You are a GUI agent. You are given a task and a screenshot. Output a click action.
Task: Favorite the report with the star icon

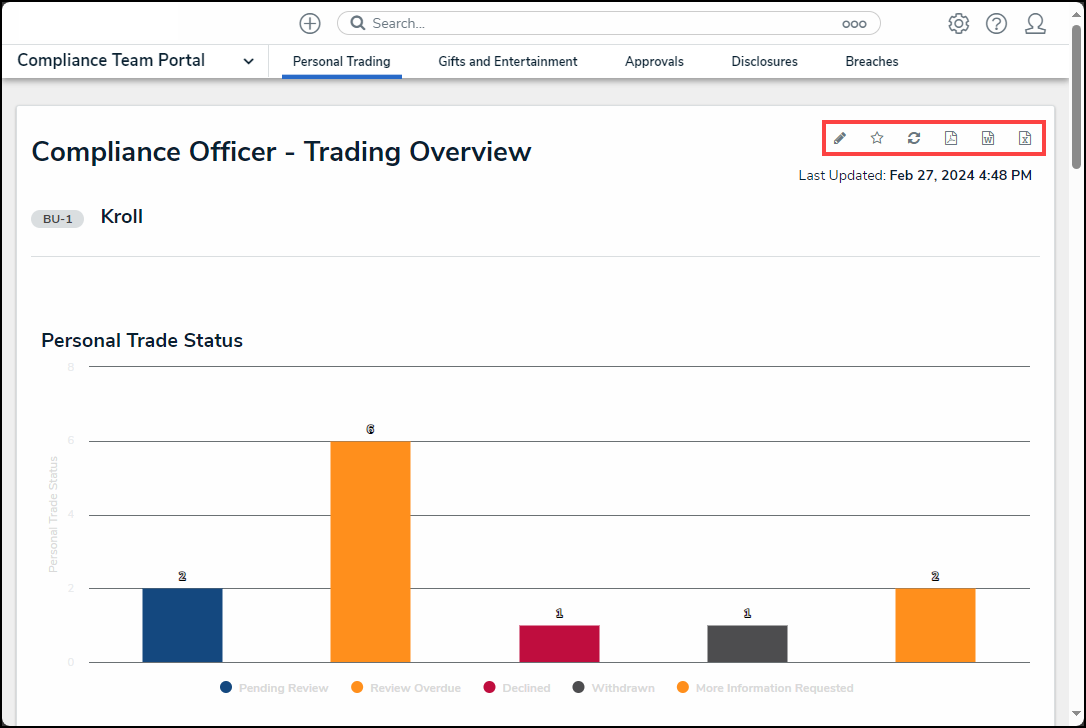877,138
